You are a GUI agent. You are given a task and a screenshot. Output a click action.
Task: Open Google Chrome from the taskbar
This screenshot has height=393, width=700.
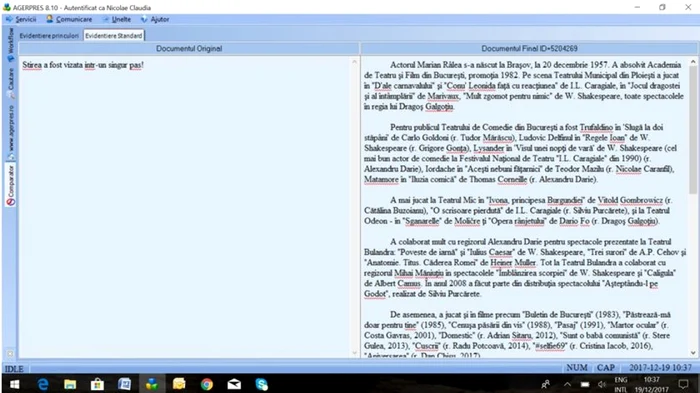(x=207, y=384)
